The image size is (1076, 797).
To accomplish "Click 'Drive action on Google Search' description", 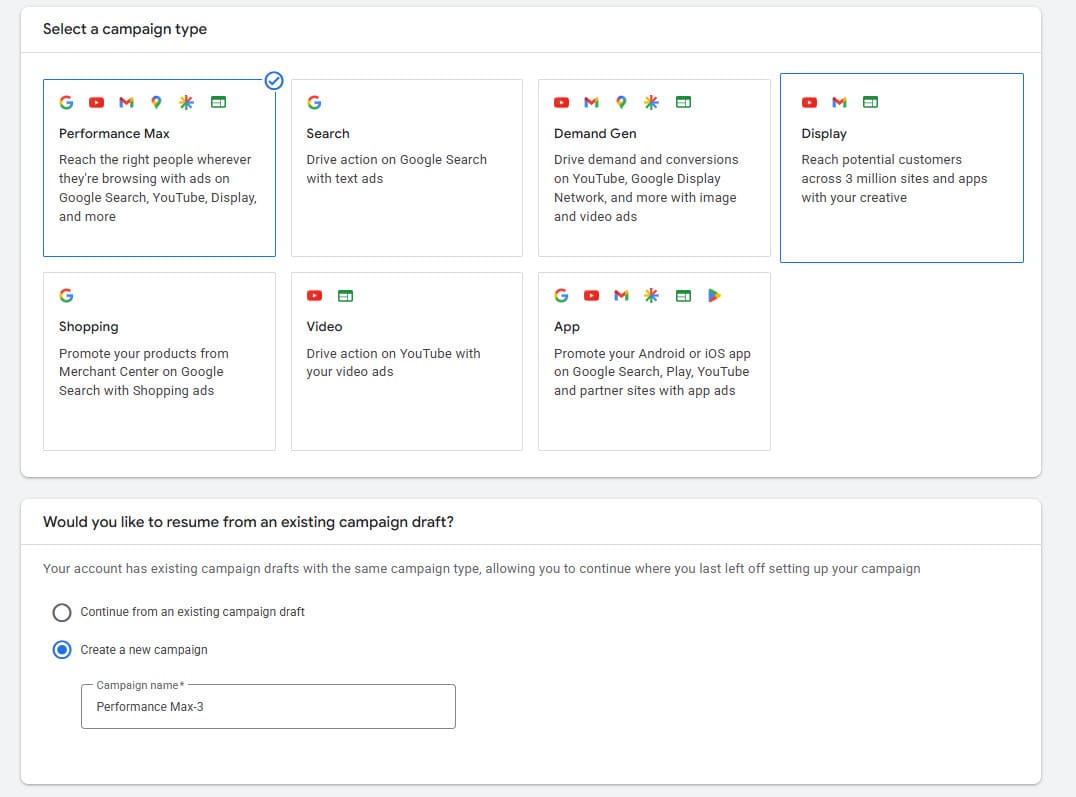I will pos(397,169).
